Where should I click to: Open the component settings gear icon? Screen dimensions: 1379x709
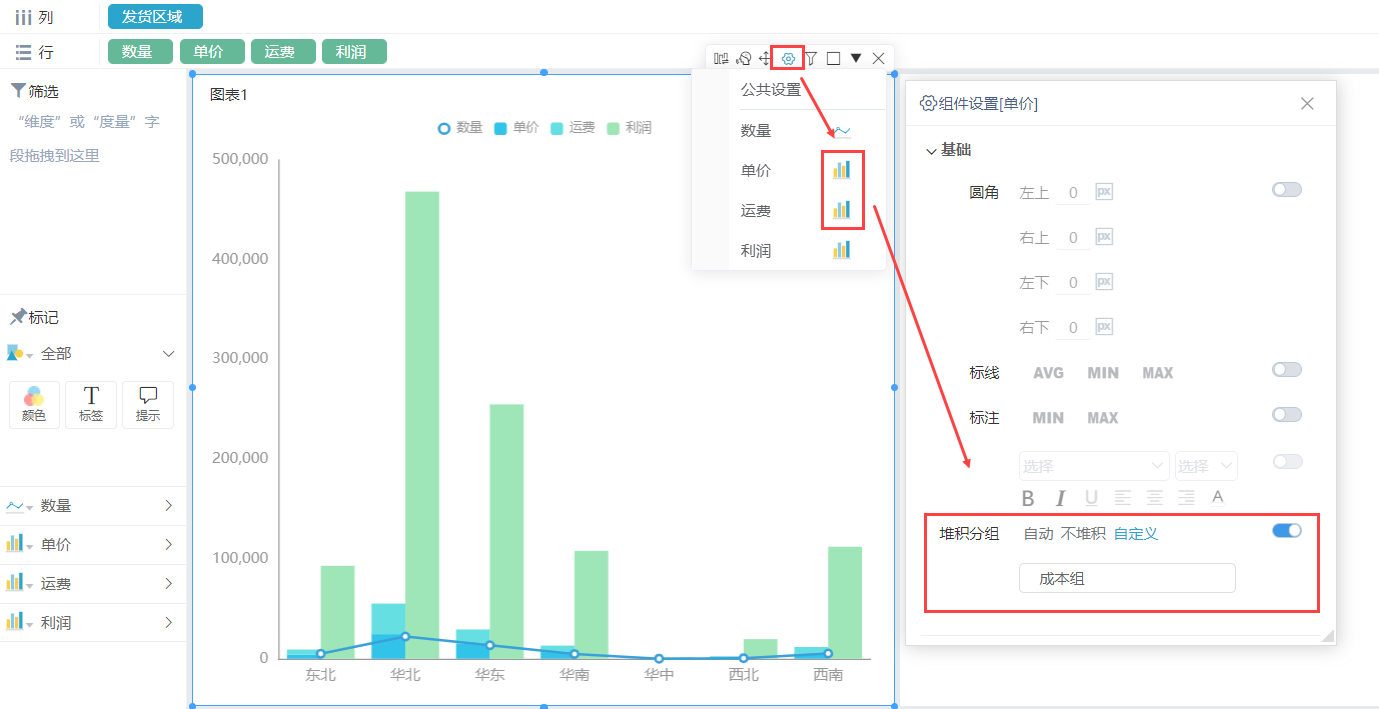pos(788,58)
